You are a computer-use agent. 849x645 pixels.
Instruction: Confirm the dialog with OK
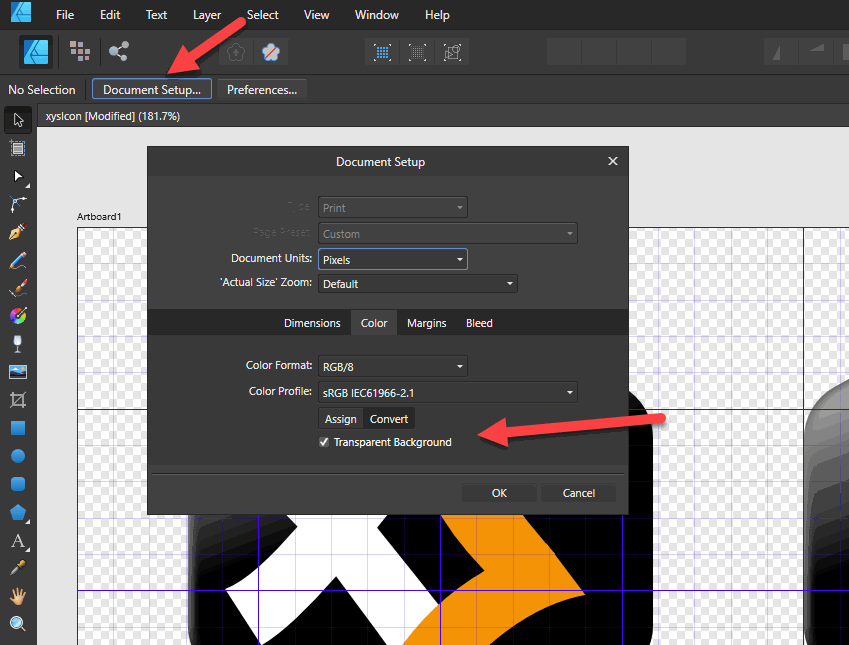click(x=499, y=493)
